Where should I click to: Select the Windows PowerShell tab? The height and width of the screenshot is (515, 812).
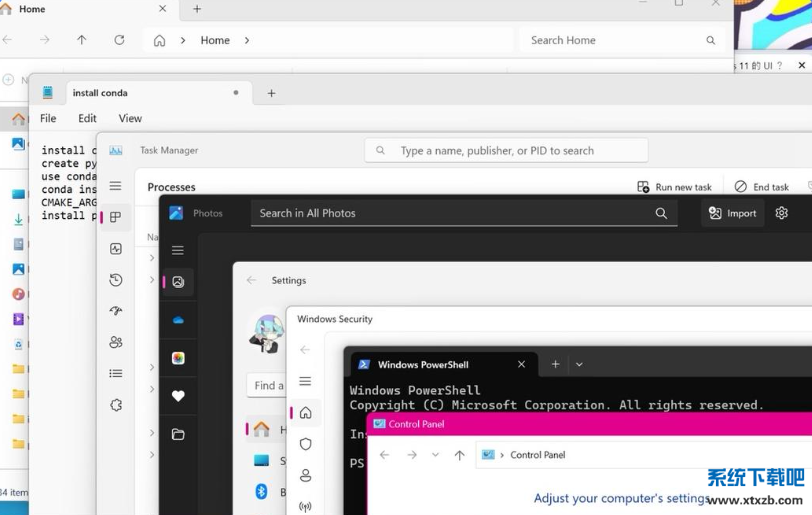[x=430, y=365]
